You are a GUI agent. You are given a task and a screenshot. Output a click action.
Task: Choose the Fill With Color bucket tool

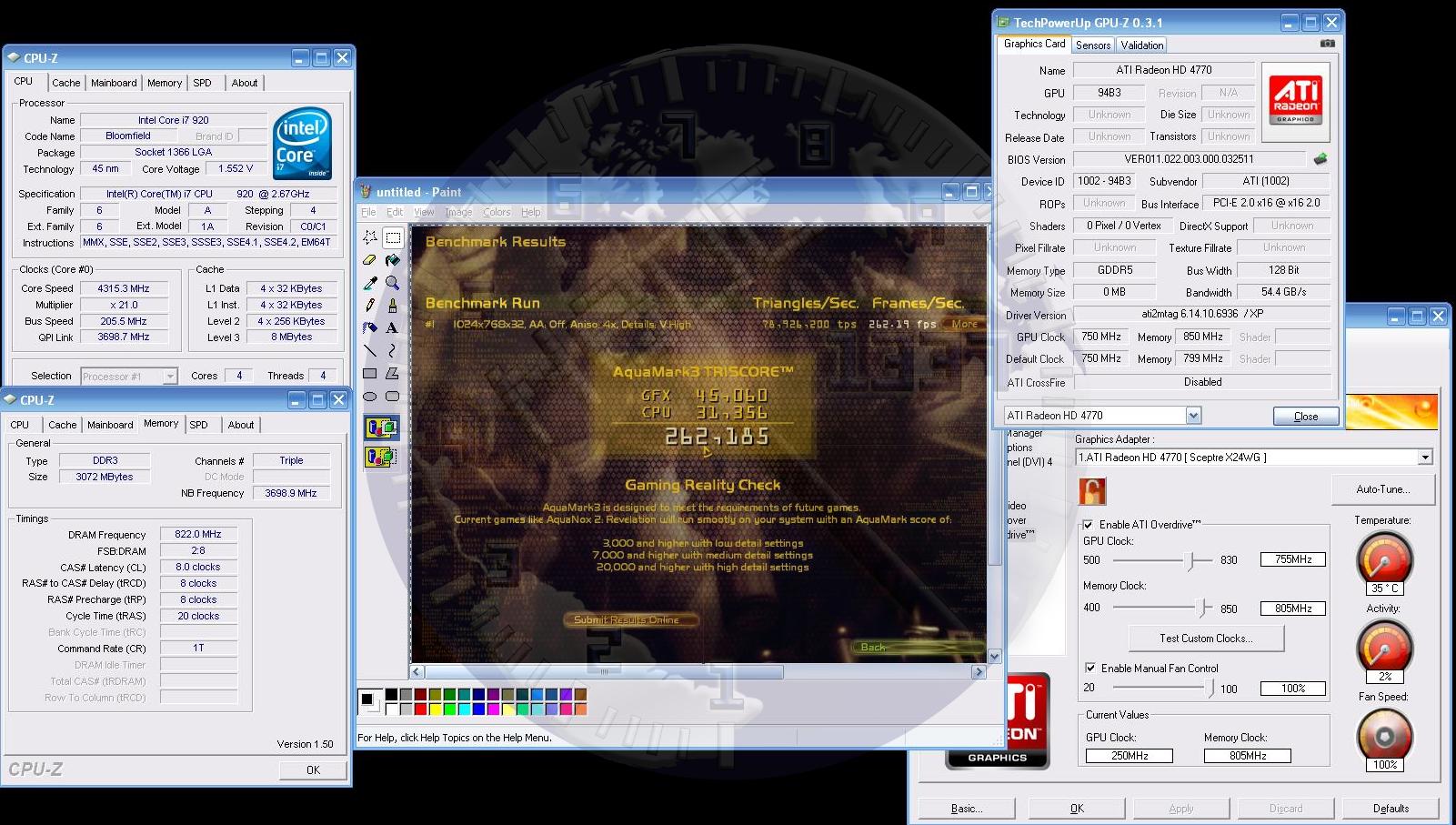(x=392, y=260)
